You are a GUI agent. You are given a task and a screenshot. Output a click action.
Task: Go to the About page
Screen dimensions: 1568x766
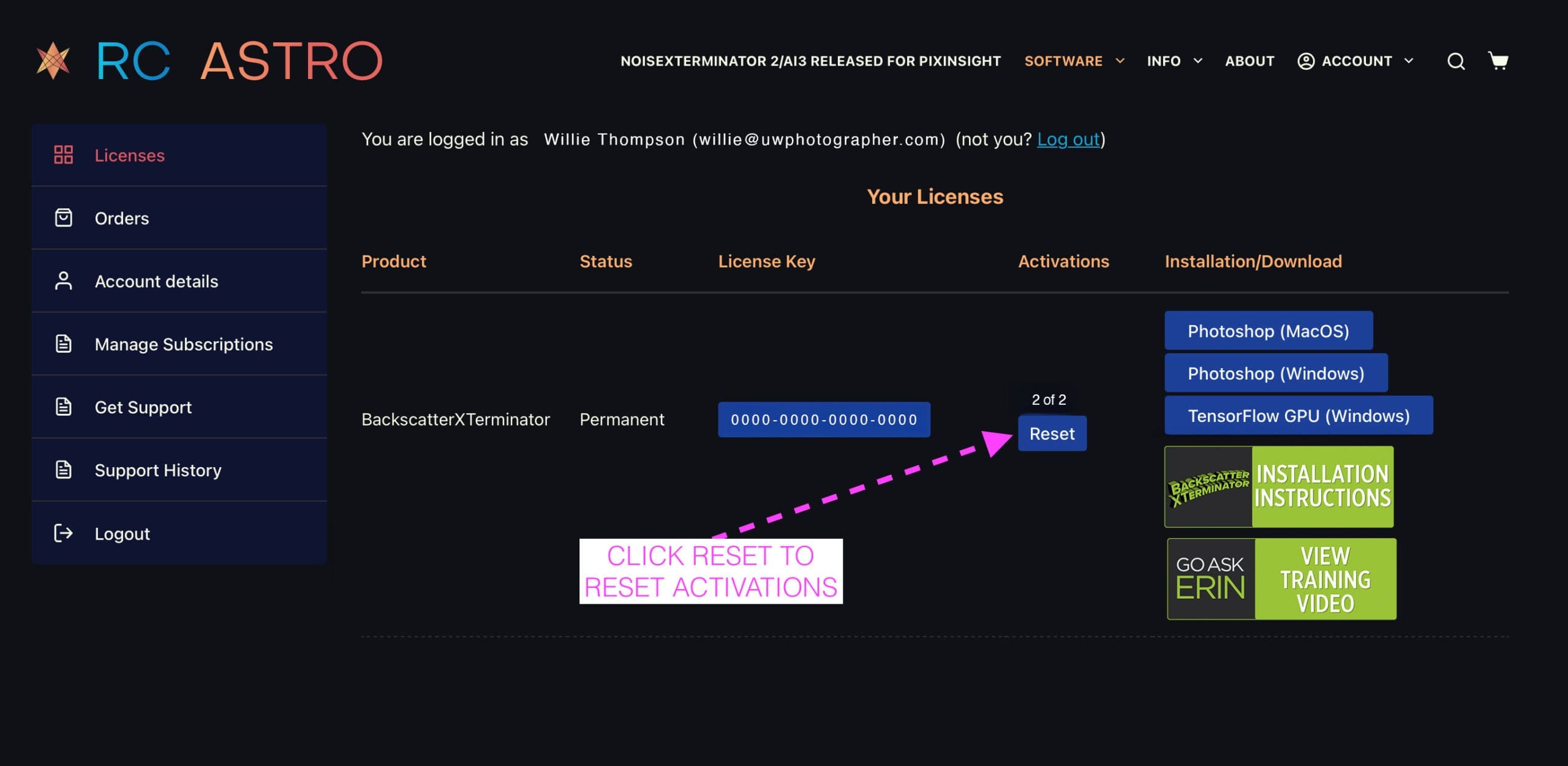click(1249, 61)
